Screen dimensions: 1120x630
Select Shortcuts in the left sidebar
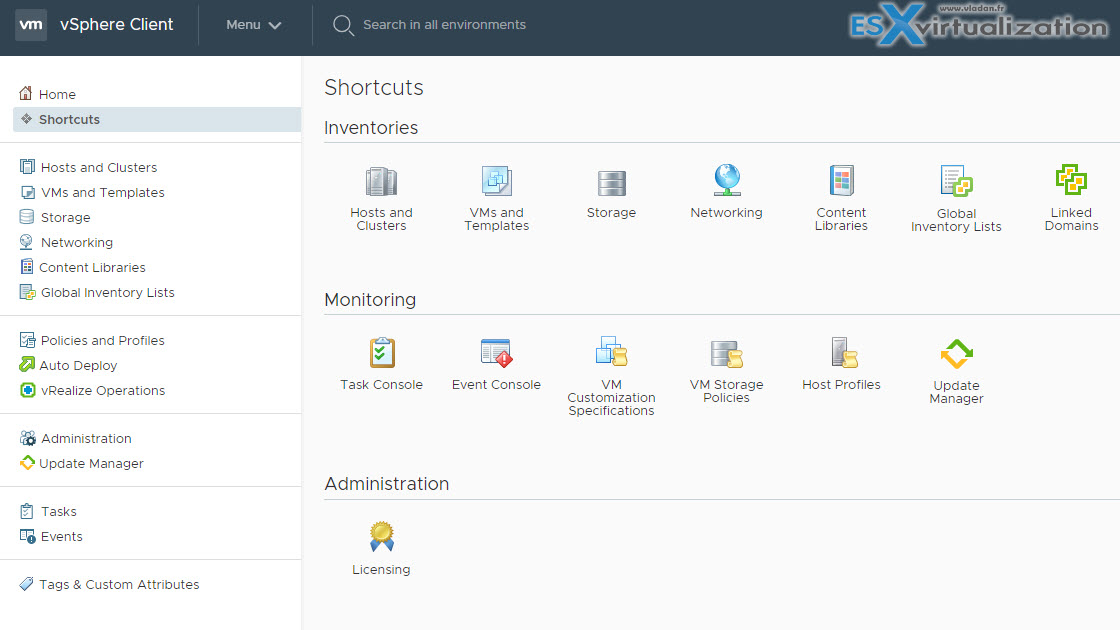tap(67, 119)
